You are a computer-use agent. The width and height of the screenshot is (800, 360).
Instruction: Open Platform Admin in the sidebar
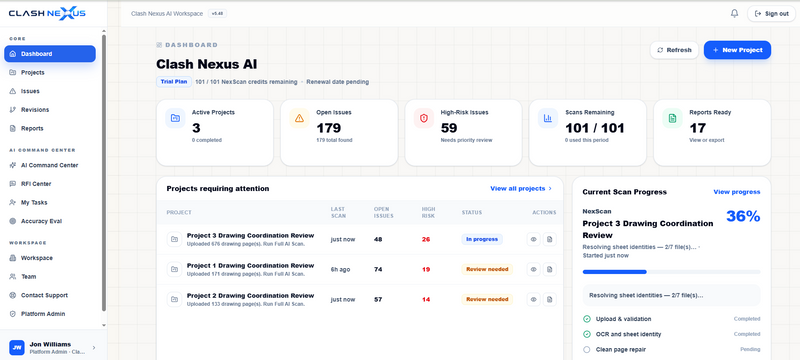[50, 314]
